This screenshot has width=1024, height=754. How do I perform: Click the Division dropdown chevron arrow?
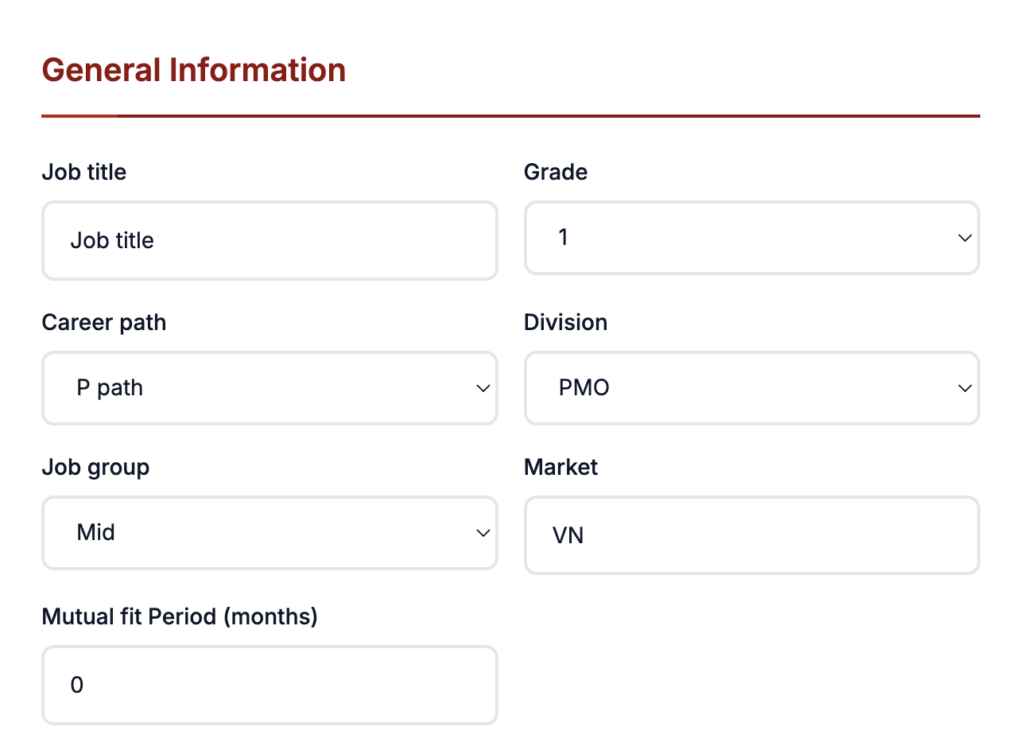[964, 388]
